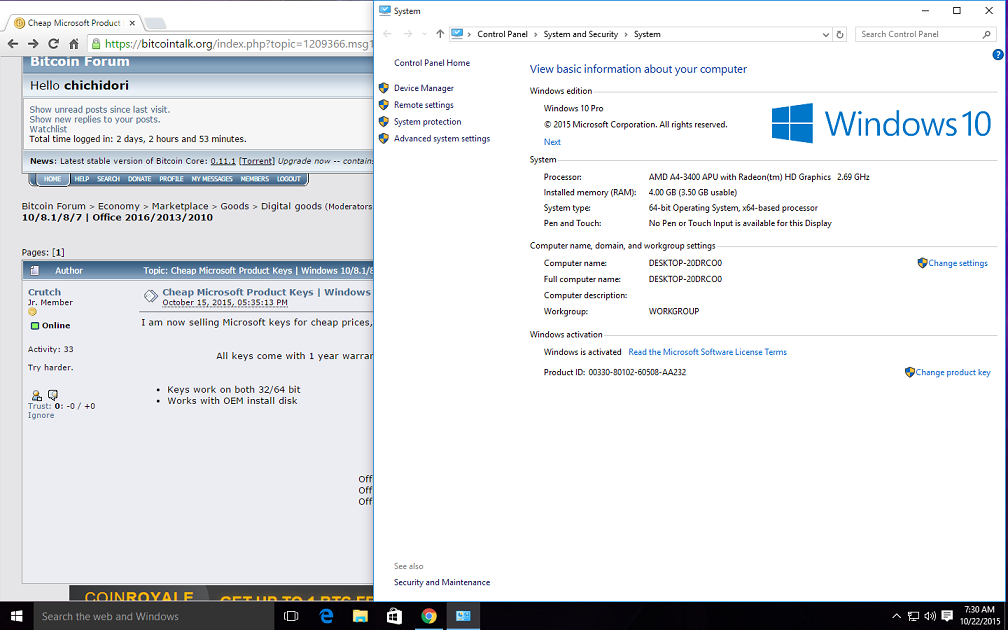The height and width of the screenshot is (630, 1008).
Task: Click the bitcointalk.org URL in Chrome
Action: (238, 44)
